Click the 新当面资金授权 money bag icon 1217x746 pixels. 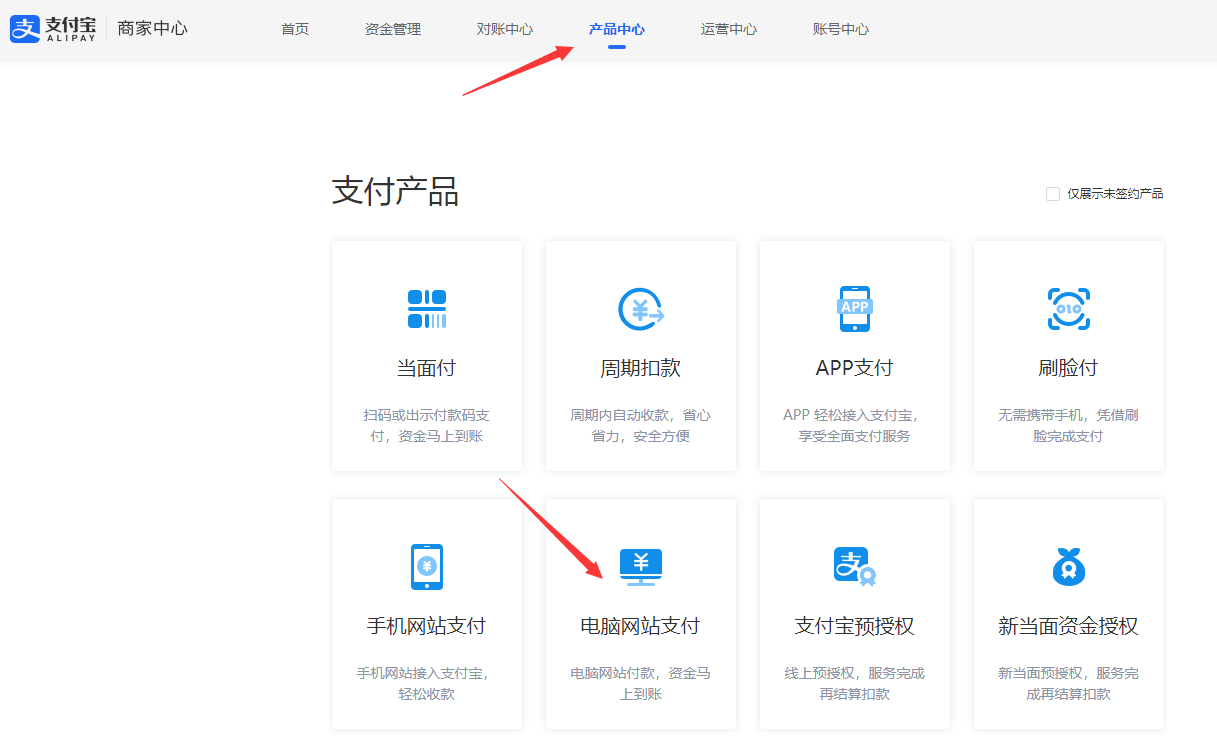click(1068, 567)
